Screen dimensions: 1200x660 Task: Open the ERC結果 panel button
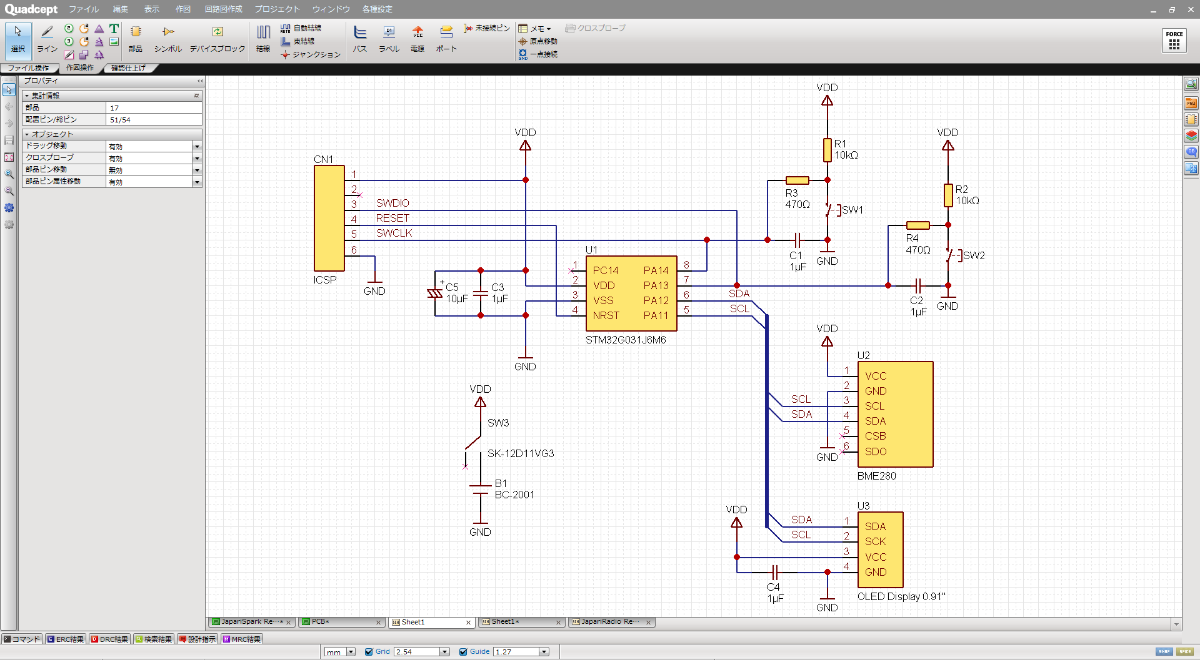(66, 638)
